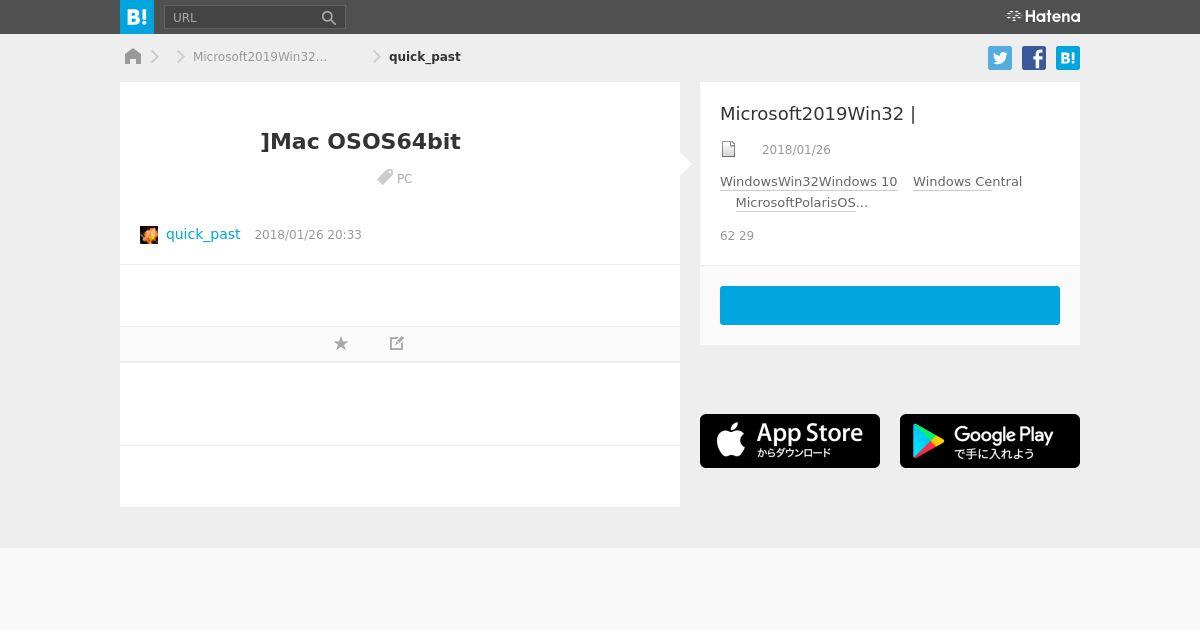This screenshot has width=1200, height=630.
Task: Focus the URL search field
Action: point(242,17)
